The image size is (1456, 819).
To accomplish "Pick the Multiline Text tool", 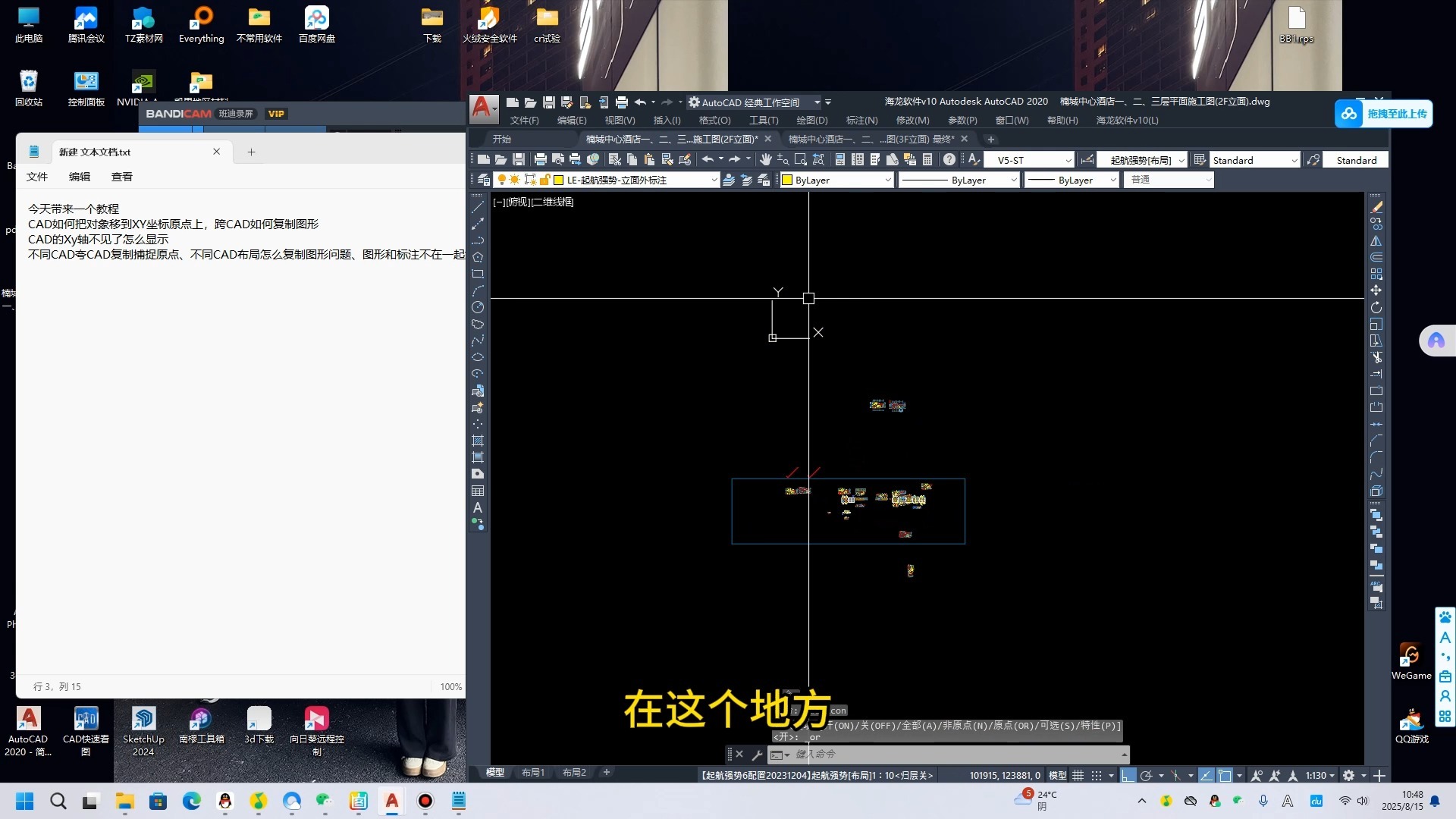I will tap(478, 507).
